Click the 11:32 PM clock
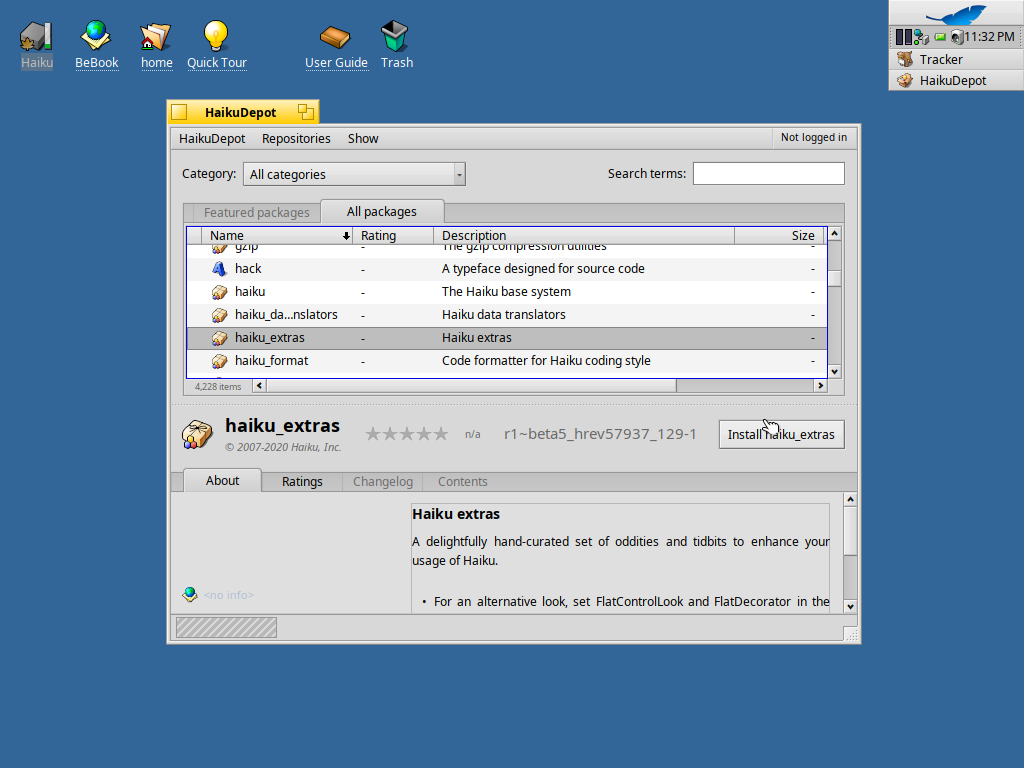The image size is (1024, 768). tap(989, 37)
